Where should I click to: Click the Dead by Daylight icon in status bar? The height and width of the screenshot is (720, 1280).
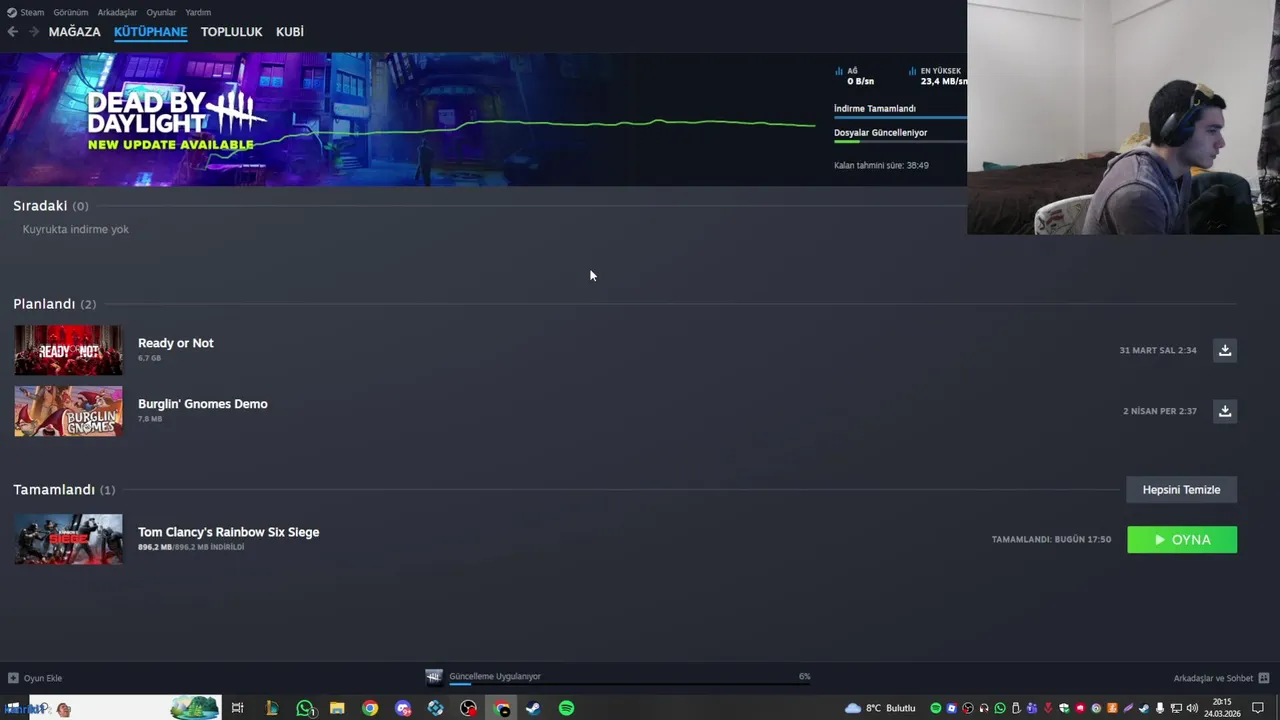click(x=434, y=677)
